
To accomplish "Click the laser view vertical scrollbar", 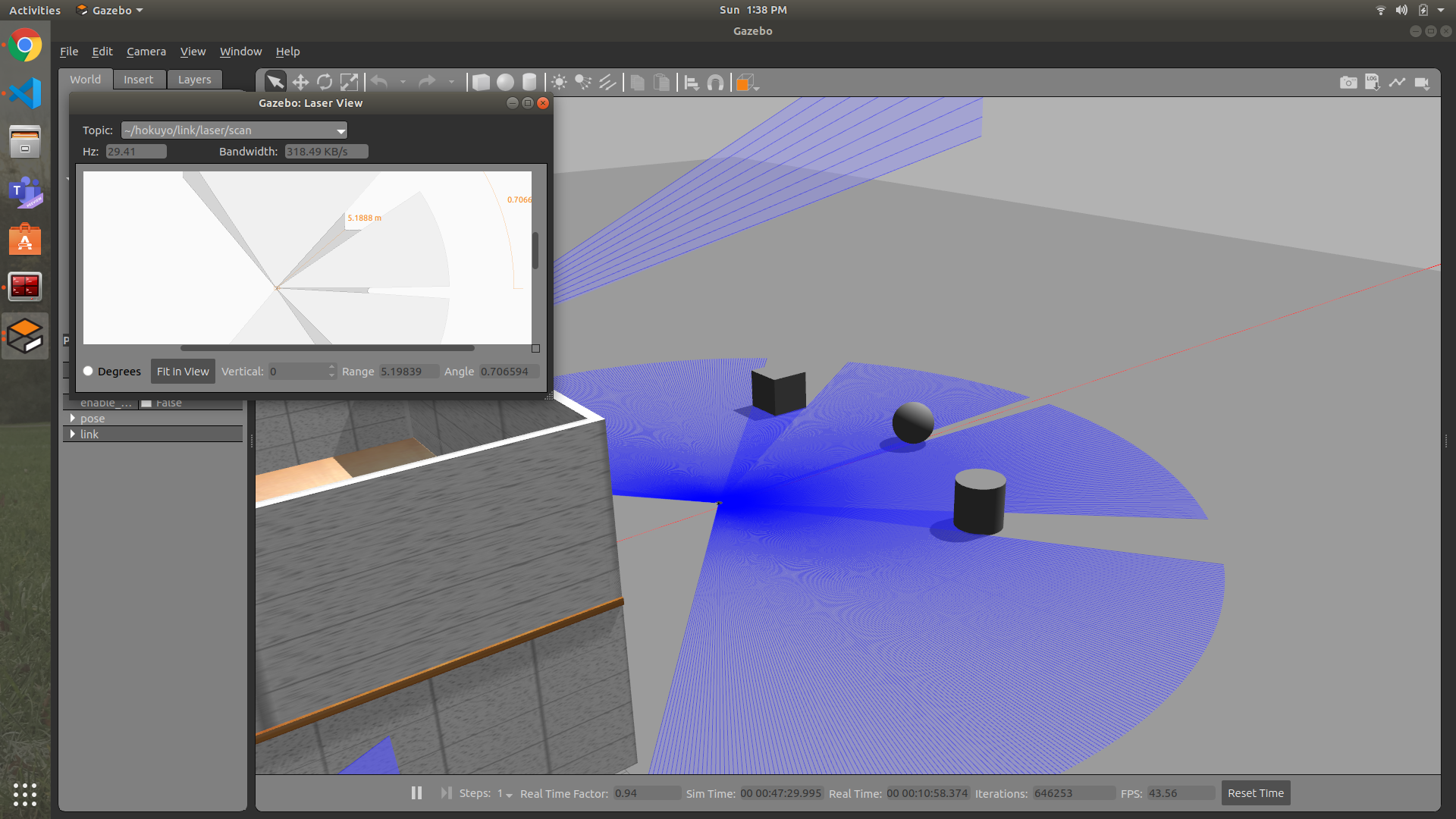I will pos(535,250).
